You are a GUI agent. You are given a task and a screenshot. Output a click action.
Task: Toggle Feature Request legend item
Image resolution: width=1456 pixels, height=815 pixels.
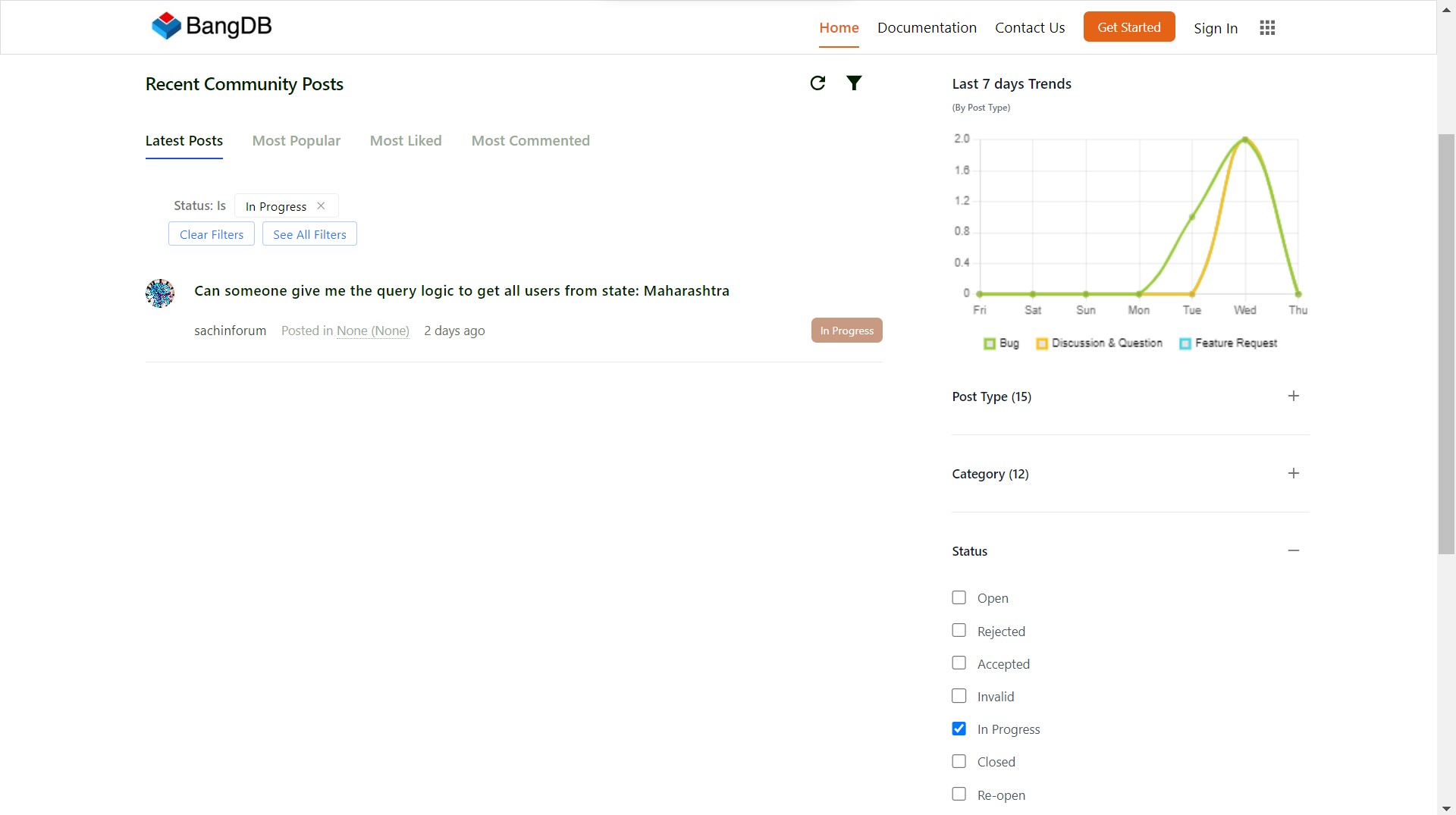click(1228, 343)
